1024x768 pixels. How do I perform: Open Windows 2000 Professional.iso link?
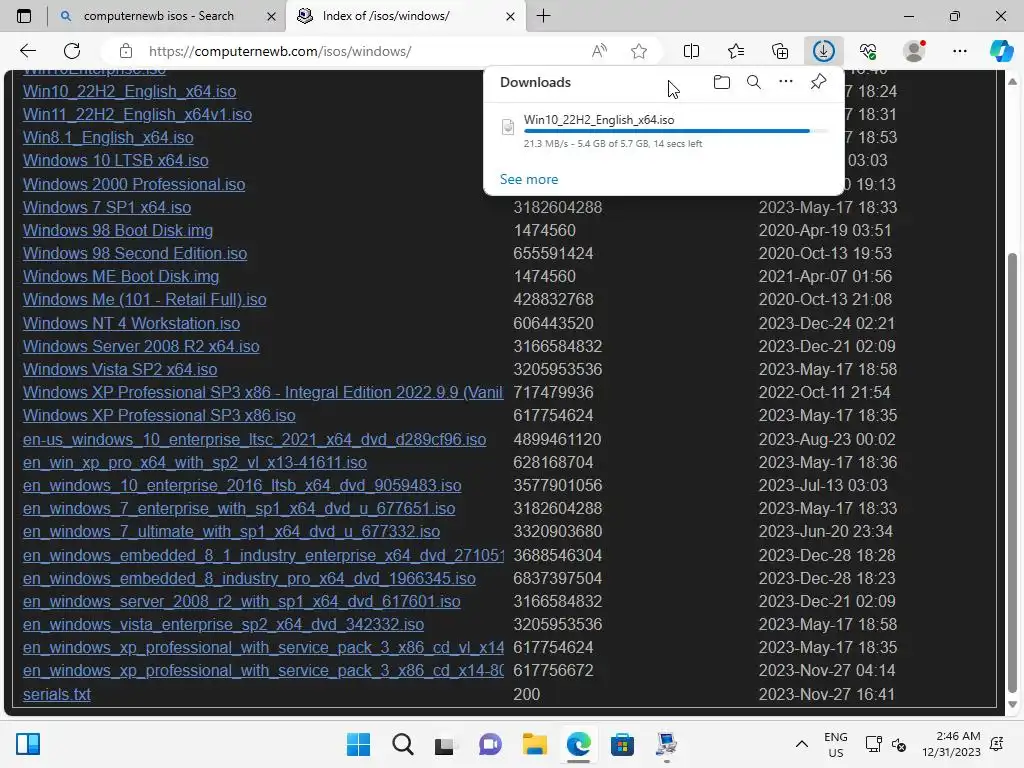pyautogui.click(x=134, y=184)
